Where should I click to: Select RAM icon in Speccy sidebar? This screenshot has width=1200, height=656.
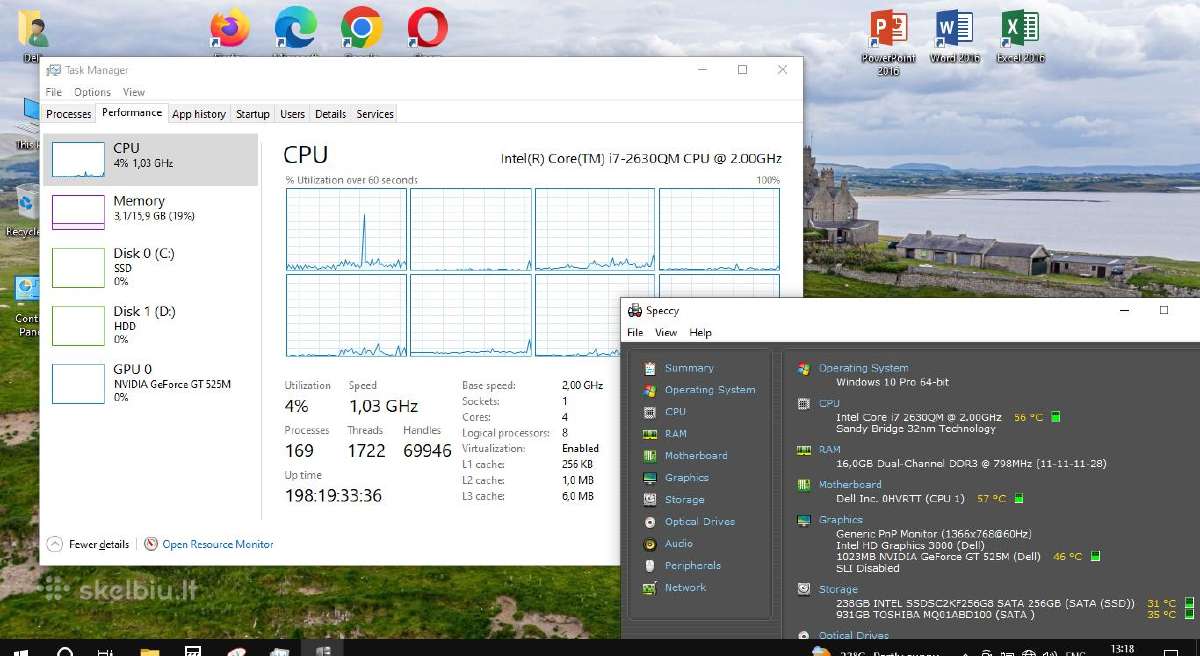click(x=650, y=434)
